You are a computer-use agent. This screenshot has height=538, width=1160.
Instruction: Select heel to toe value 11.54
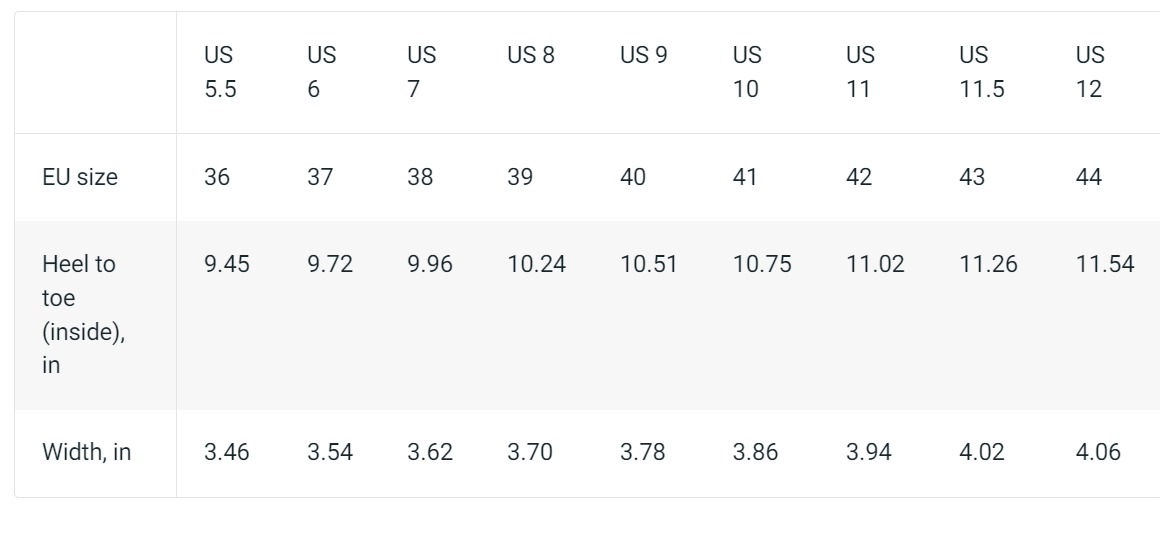pos(1105,264)
